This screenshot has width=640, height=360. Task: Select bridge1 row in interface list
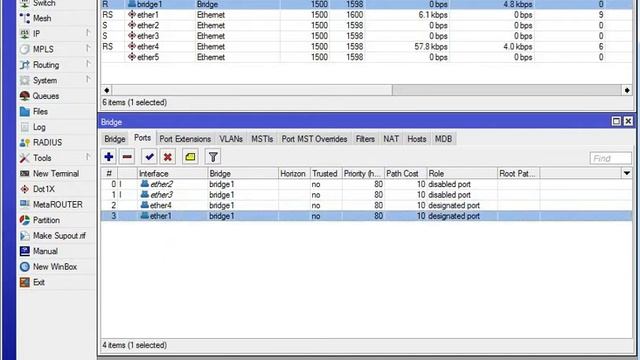(366, 4)
